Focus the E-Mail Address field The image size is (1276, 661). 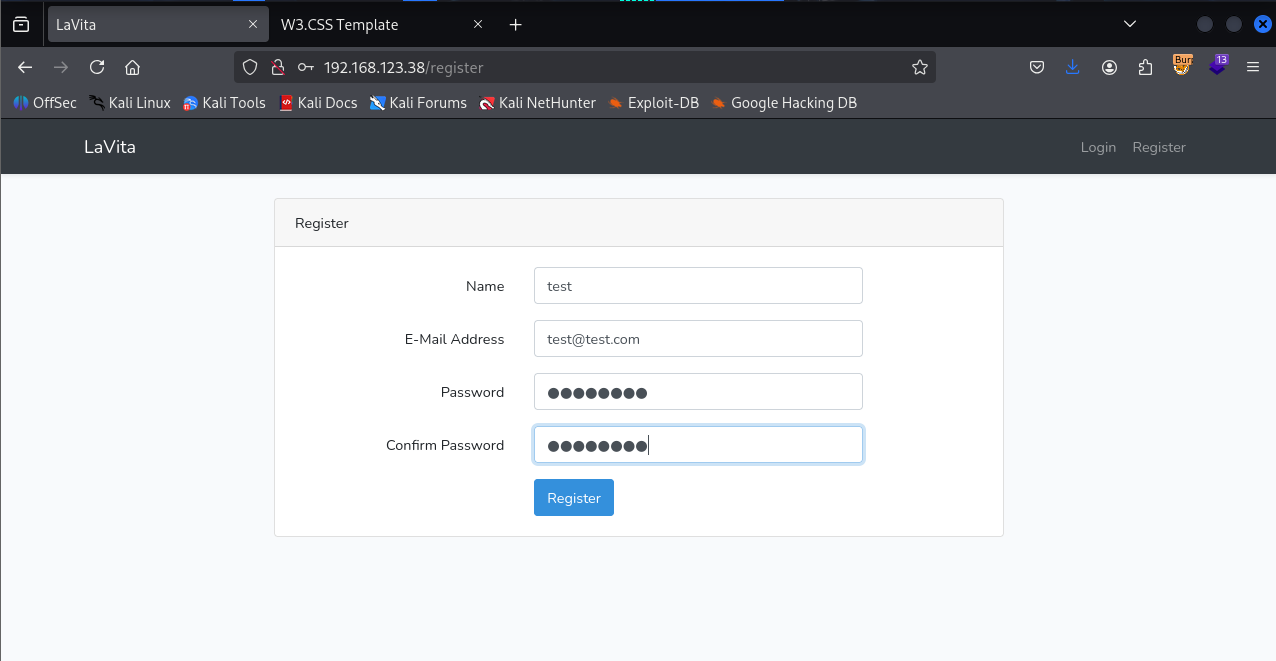coord(697,339)
